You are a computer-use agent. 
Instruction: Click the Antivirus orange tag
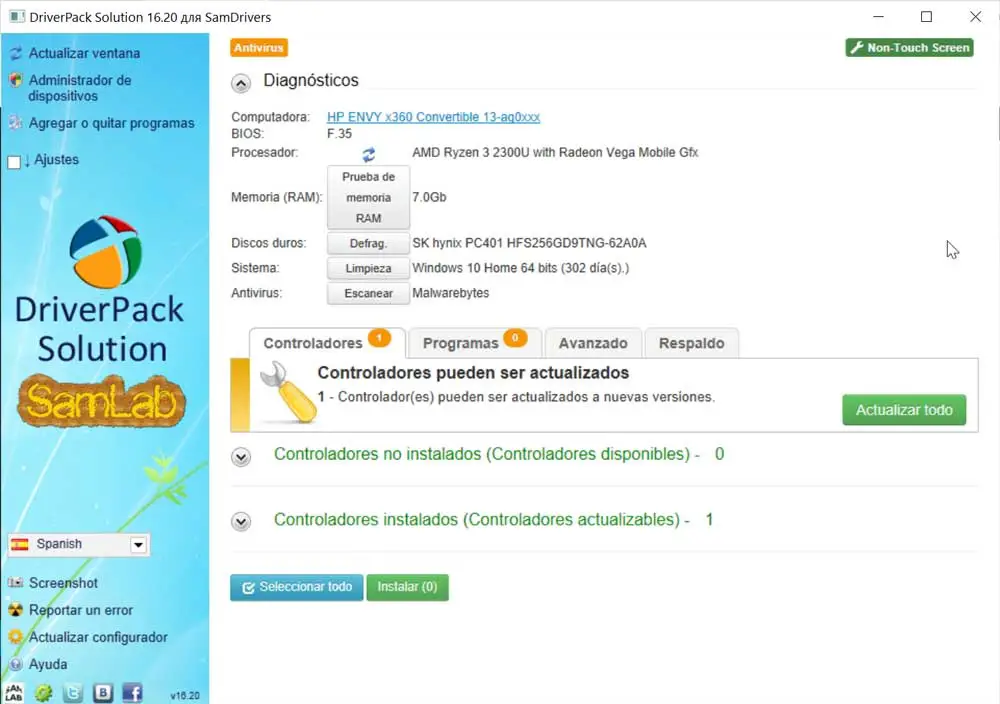pyautogui.click(x=259, y=48)
